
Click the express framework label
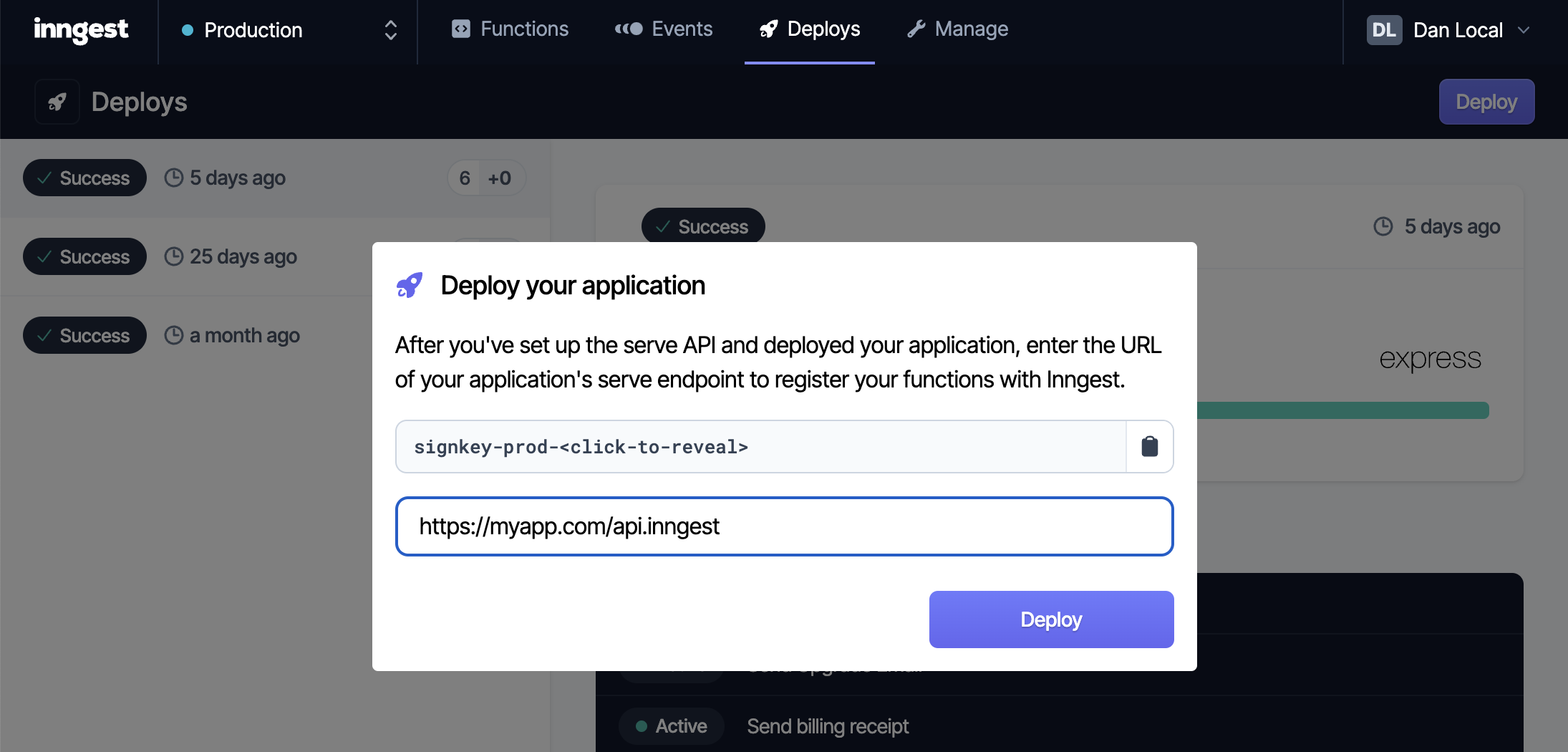coord(1430,358)
